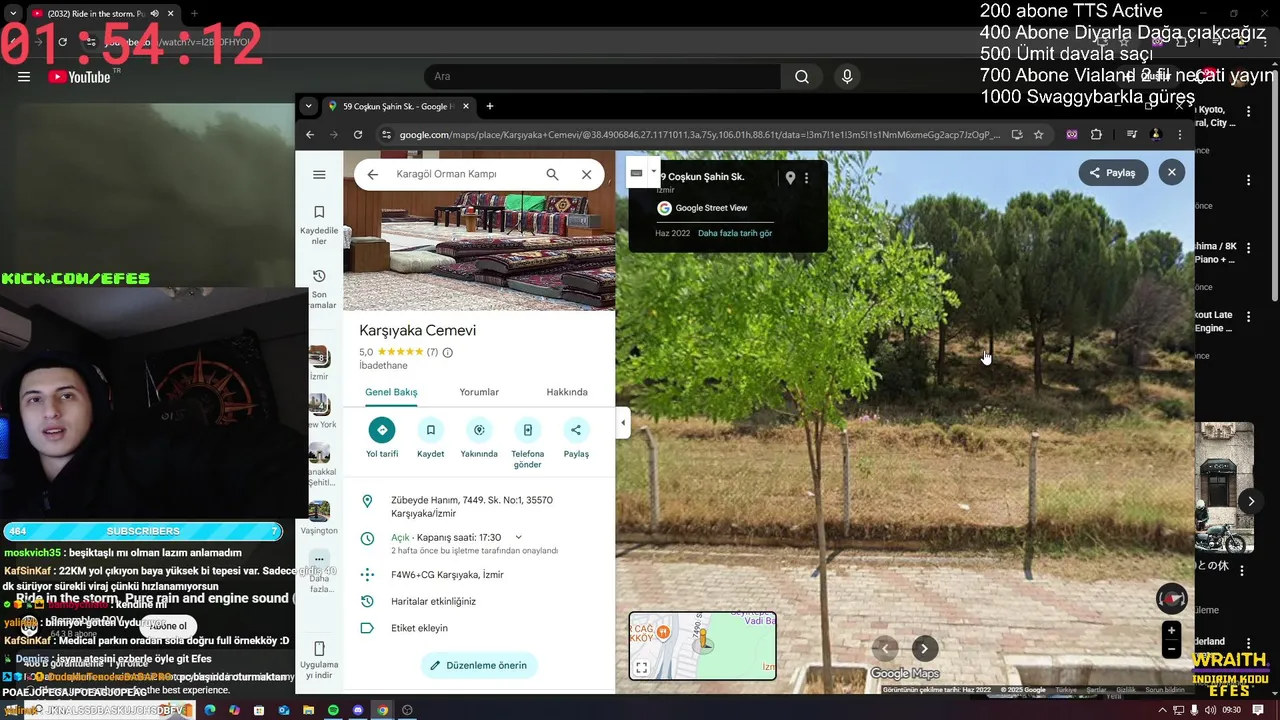The image size is (1280, 720).
Task: Open Kaydedilenler (saved places) in Maps sidebar
Action: (x=319, y=225)
